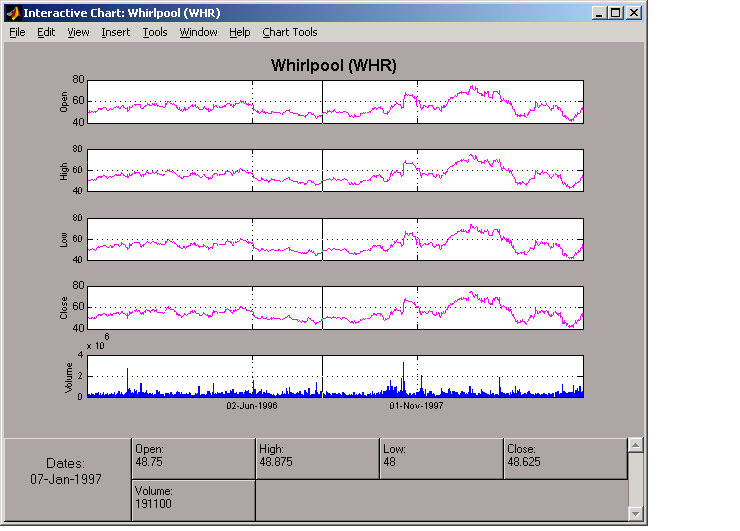Click the Volume axis label
This screenshot has width=740, height=531.
click(x=69, y=378)
